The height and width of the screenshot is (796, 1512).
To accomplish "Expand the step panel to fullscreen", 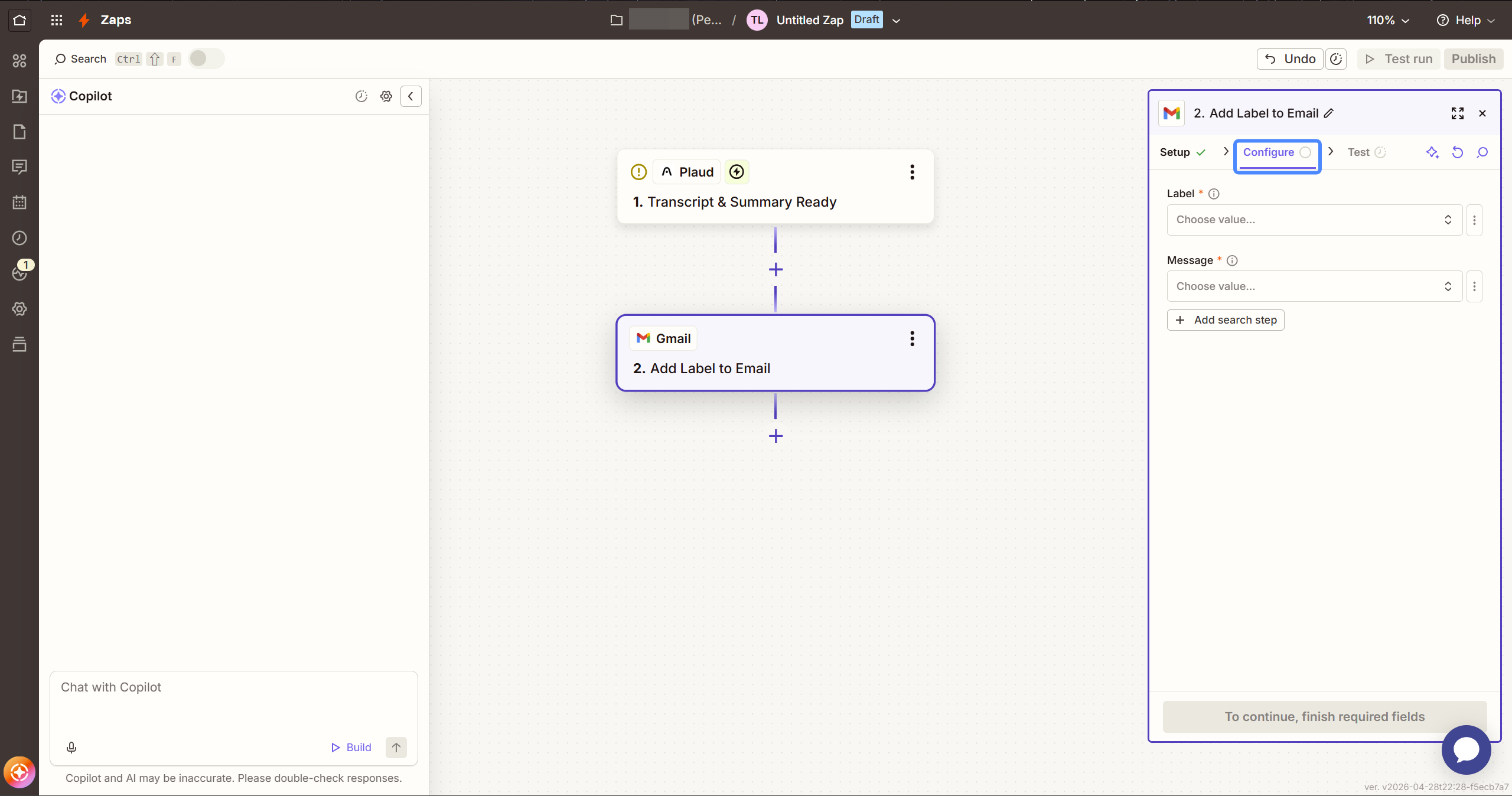I will [1458, 113].
